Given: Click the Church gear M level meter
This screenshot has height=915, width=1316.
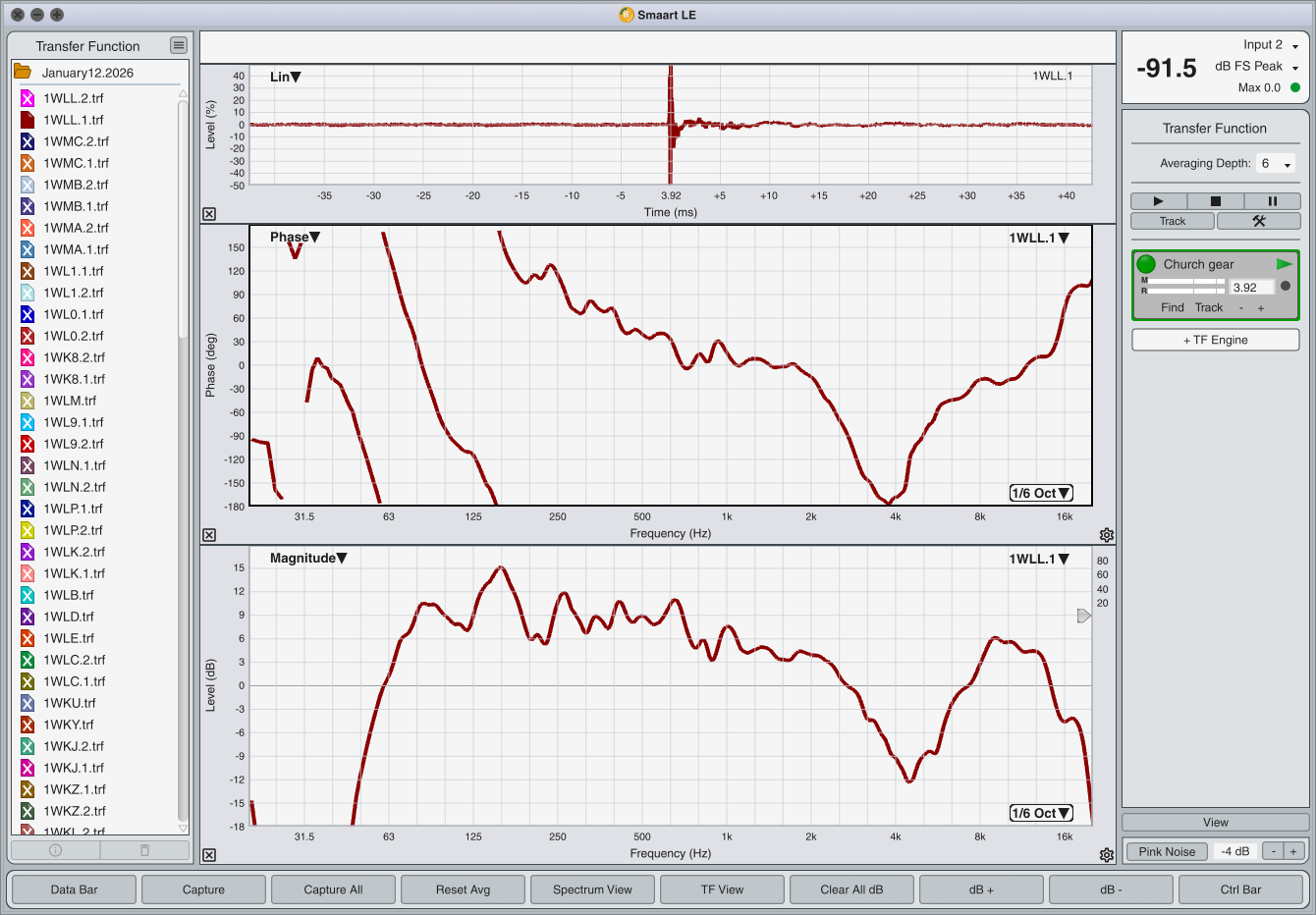Looking at the screenshot, I should click(x=1186, y=281).
